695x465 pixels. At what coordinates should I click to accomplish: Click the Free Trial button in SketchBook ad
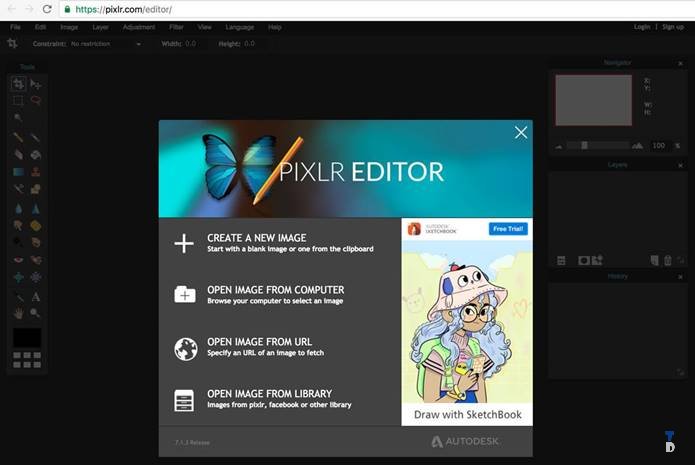508,229
